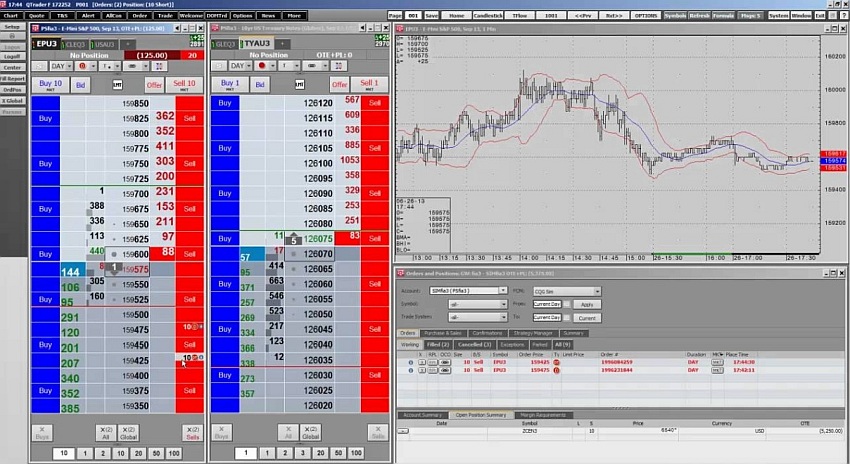
Task: Click the Apply button
Action: click(587, 305)
